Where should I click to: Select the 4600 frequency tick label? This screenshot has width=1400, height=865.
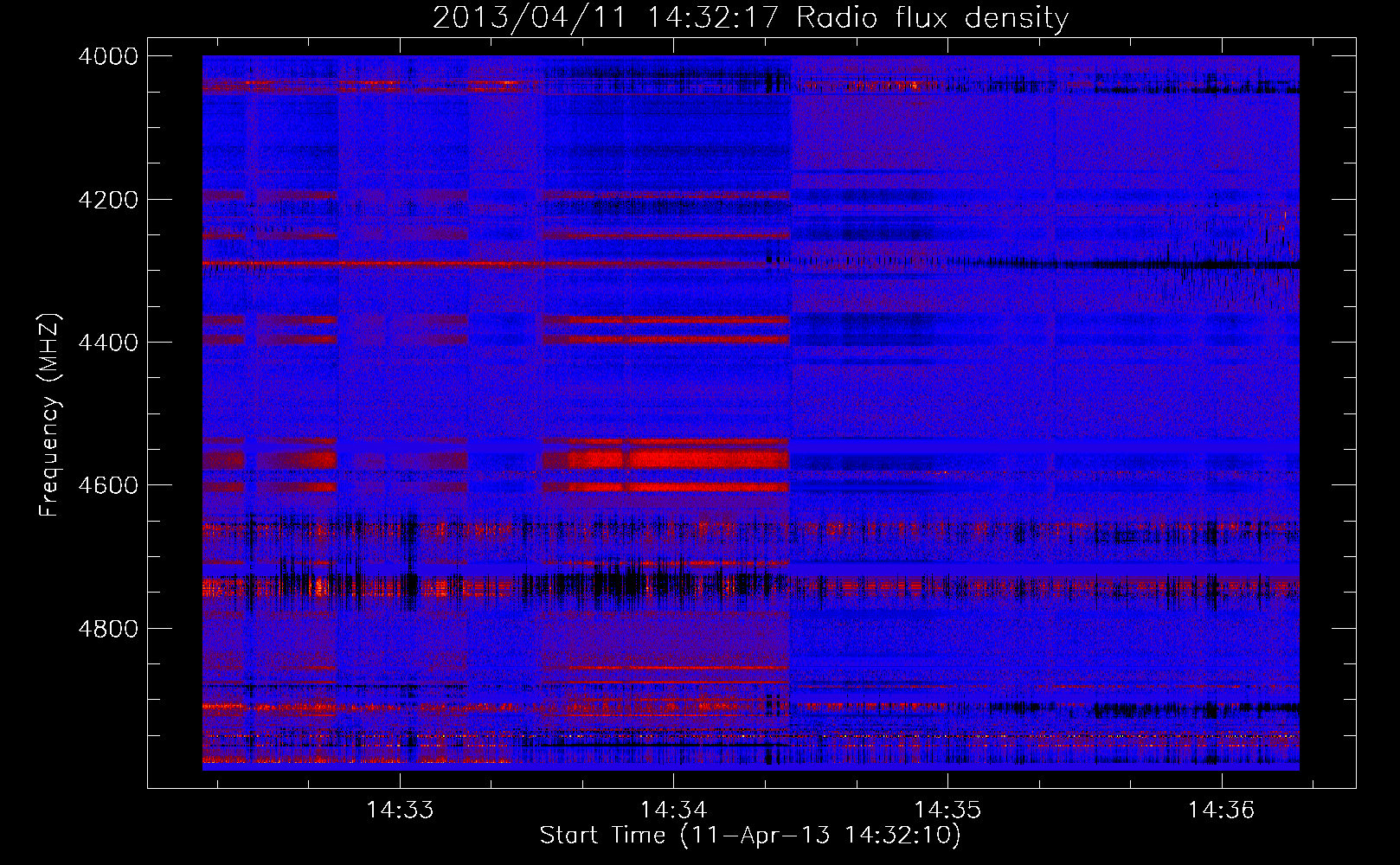tap(108, 485)
